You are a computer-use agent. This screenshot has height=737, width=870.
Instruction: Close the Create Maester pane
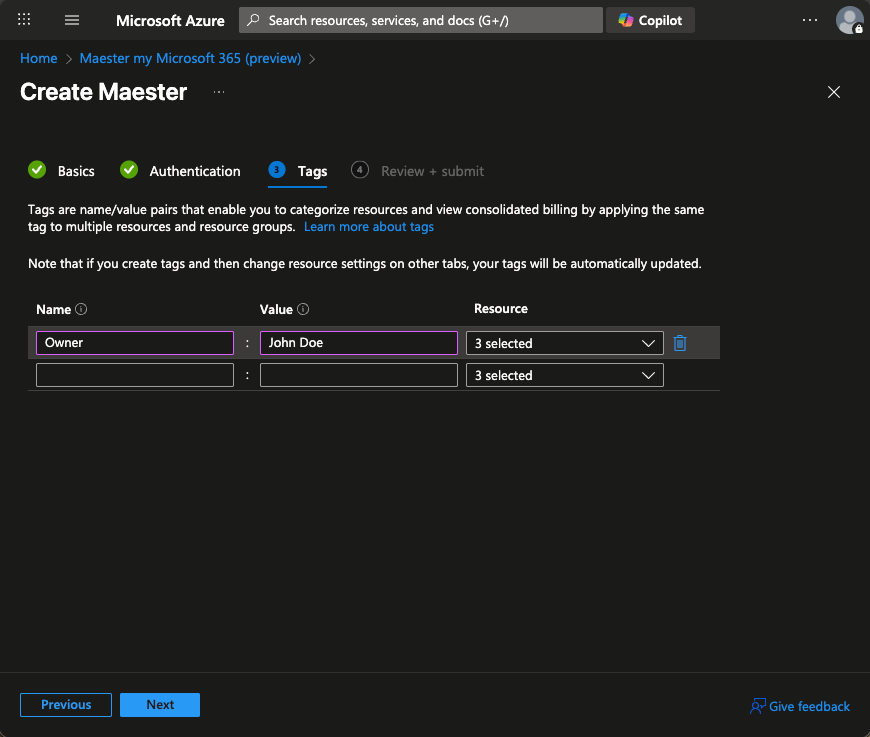coord(834,92)
